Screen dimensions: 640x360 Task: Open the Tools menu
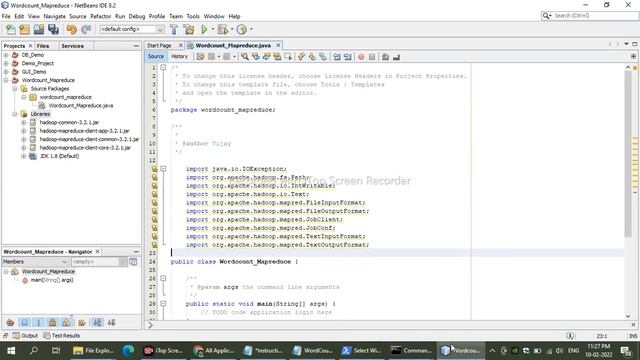pos(193,16)
